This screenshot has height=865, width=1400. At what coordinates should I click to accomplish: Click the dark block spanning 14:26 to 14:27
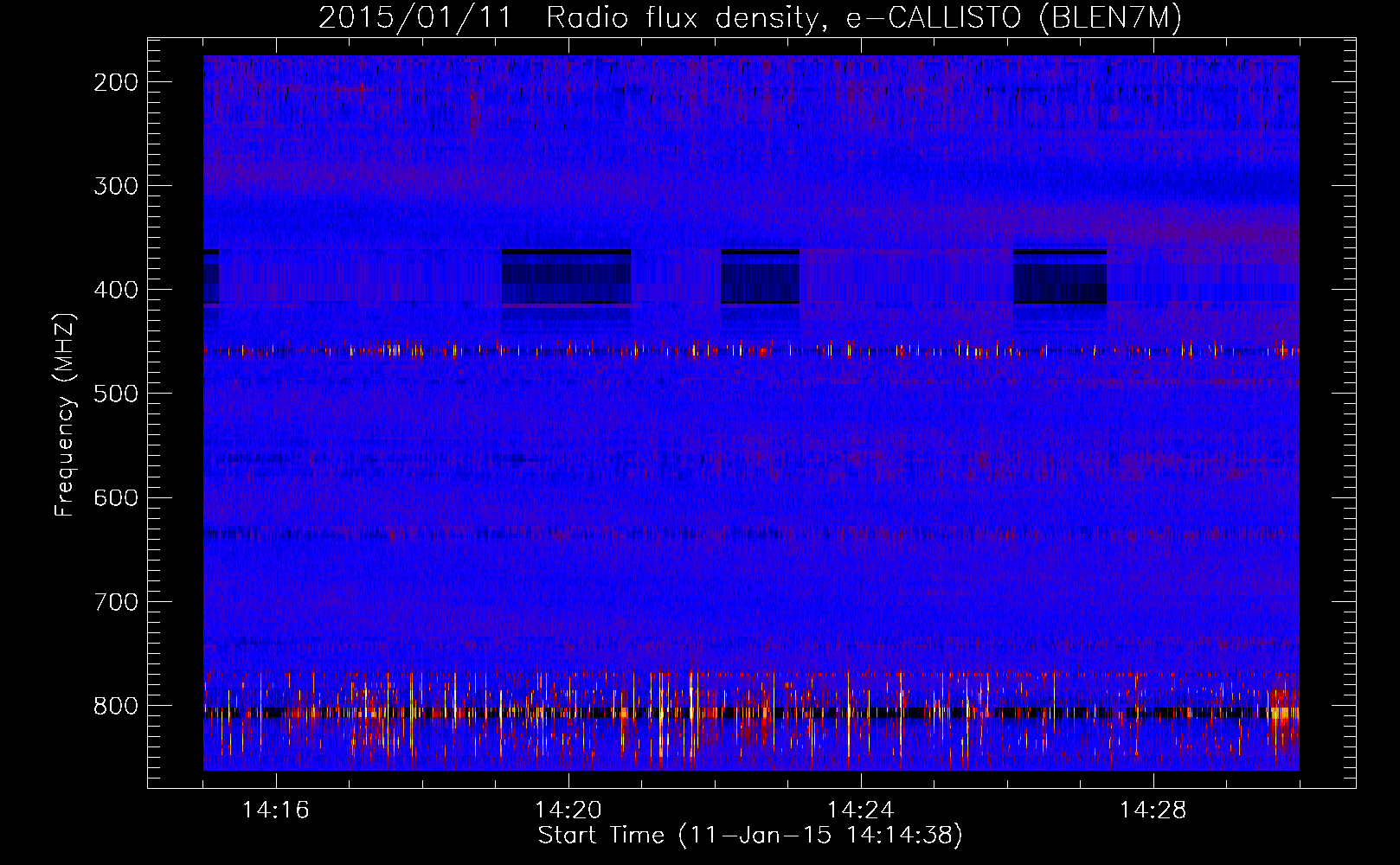click(1060, 277)
